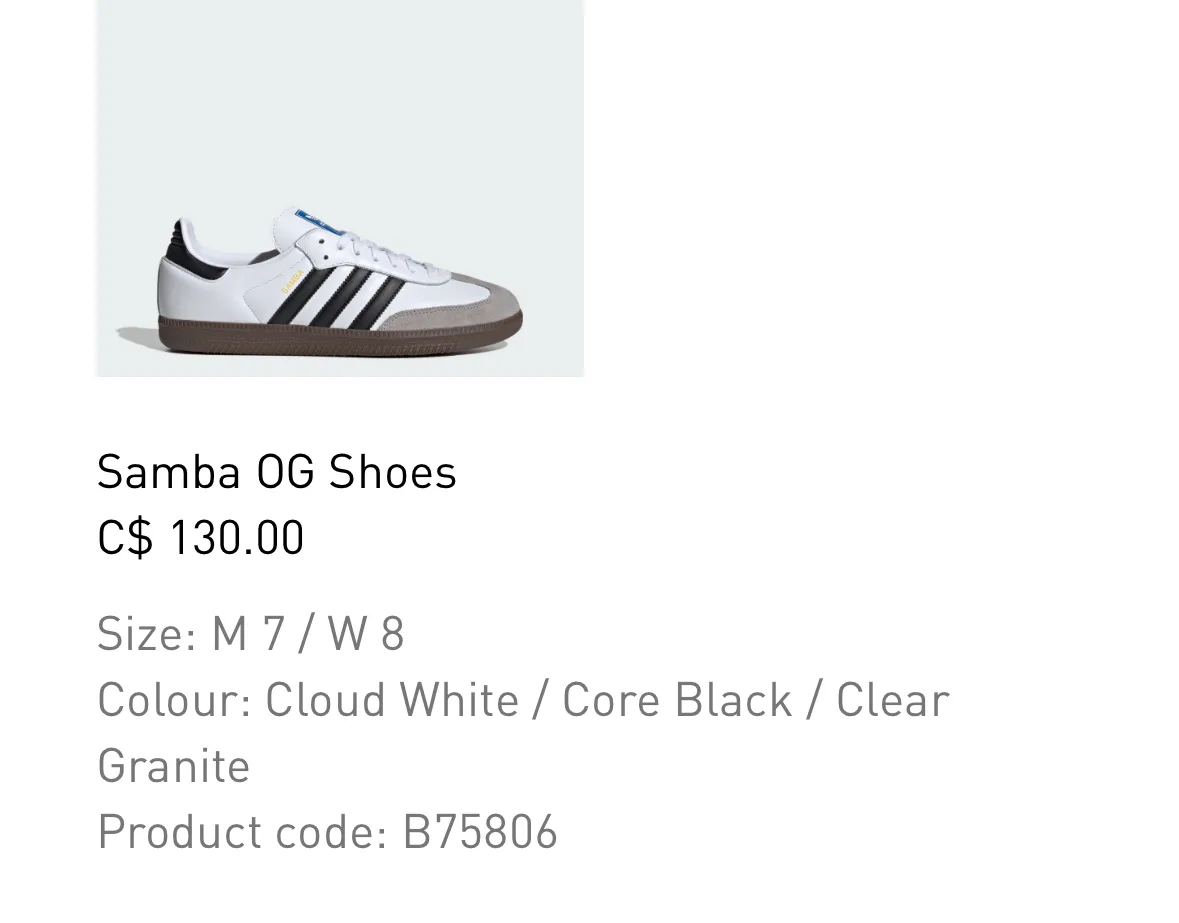Click the word Granite in colour description
The image size is (1179, 923).
point(174,766)
